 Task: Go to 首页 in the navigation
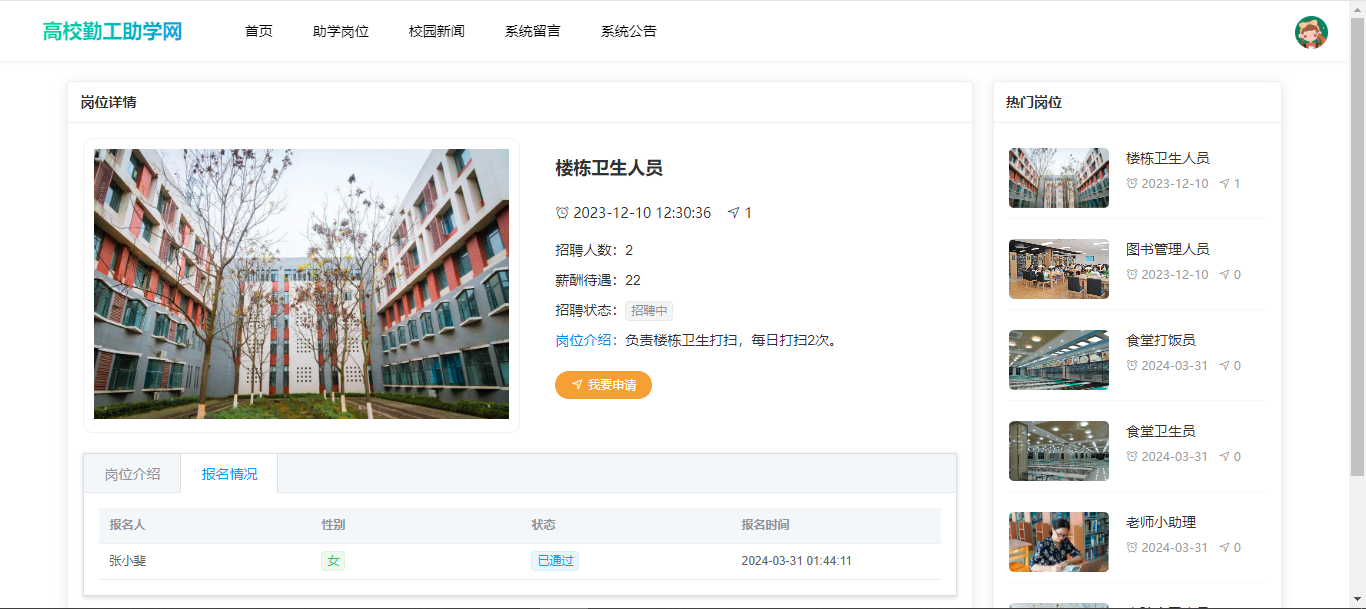[259, 31]
